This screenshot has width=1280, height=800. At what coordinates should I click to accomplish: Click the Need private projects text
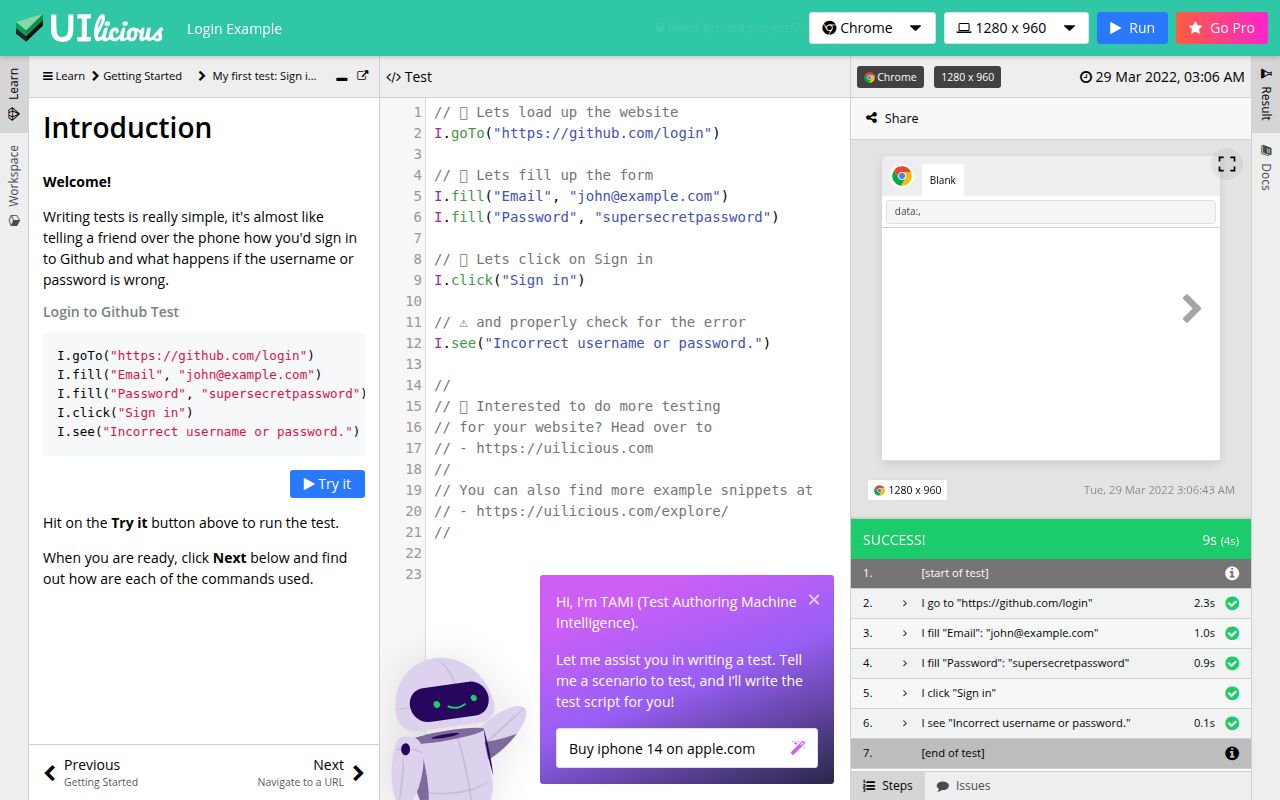[726, 28]
